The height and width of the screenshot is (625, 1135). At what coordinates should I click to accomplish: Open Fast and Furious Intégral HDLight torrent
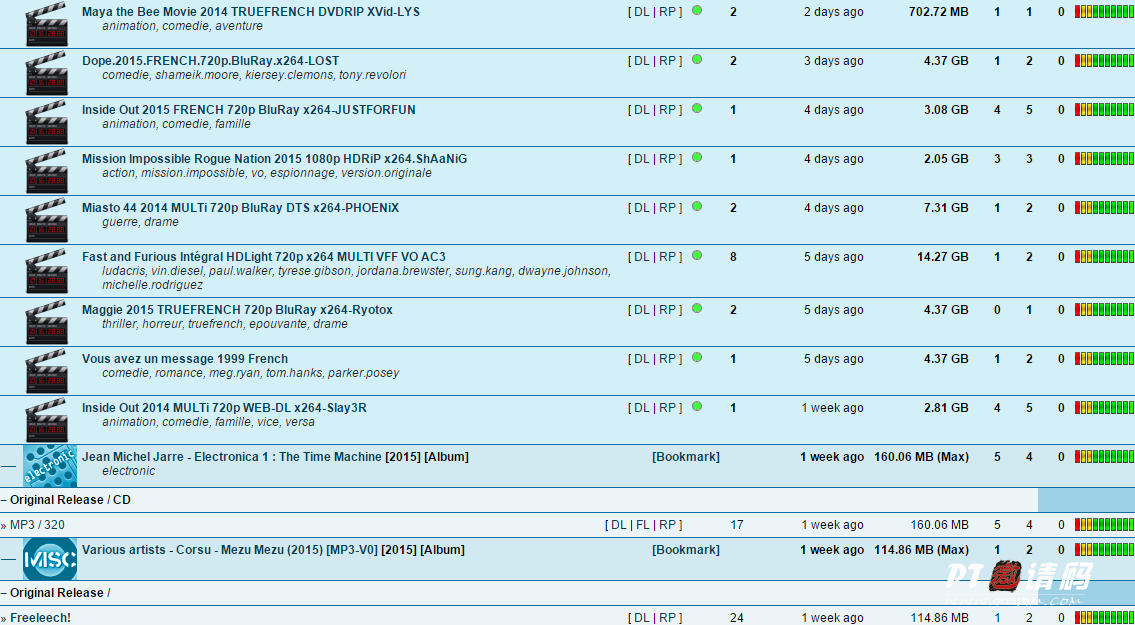tap(263, 256)
